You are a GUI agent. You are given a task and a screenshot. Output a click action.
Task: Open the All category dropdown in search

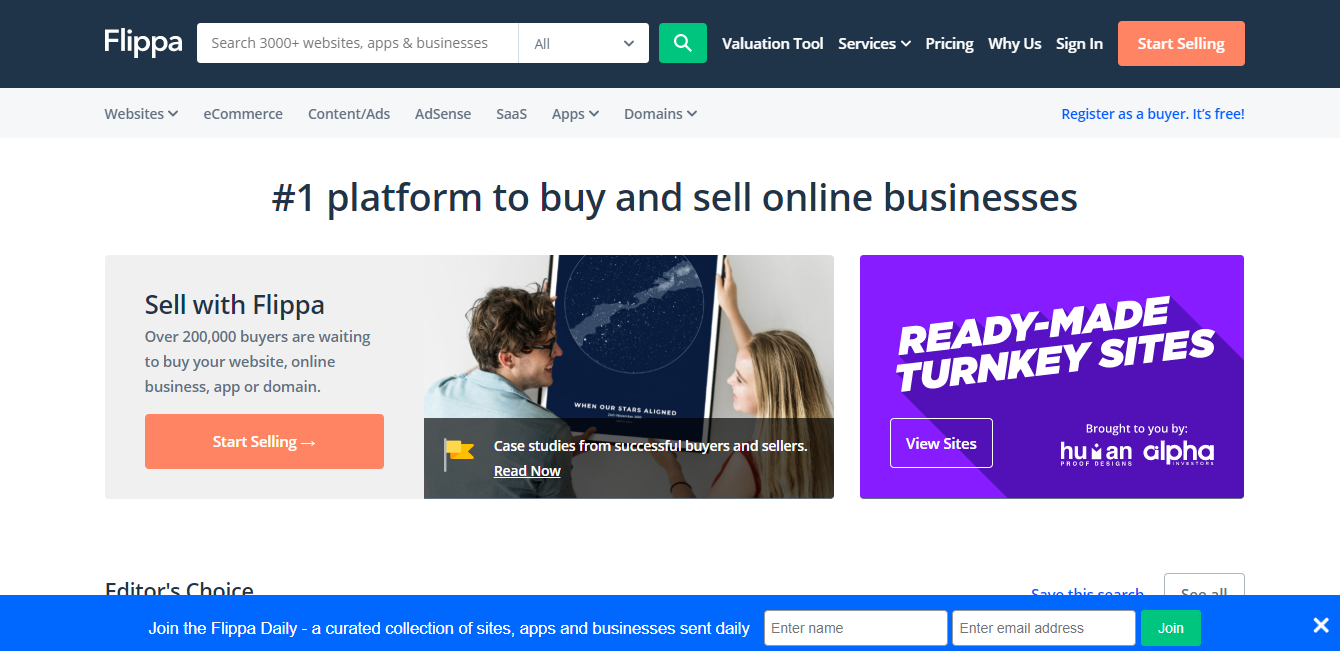(x=584, y=43)
